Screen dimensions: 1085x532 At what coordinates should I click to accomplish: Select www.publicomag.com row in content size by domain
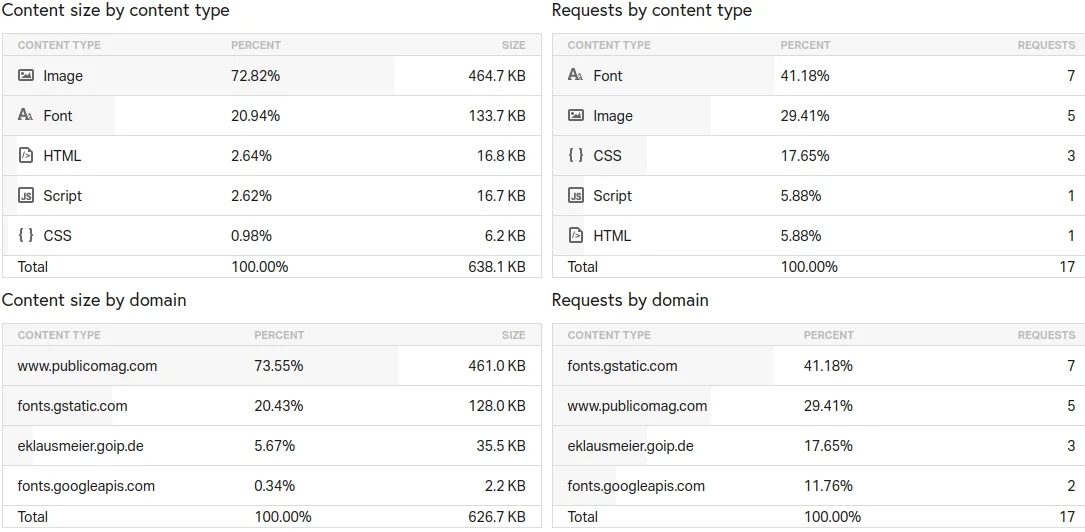pyautogui.click(x=87, y=366)
